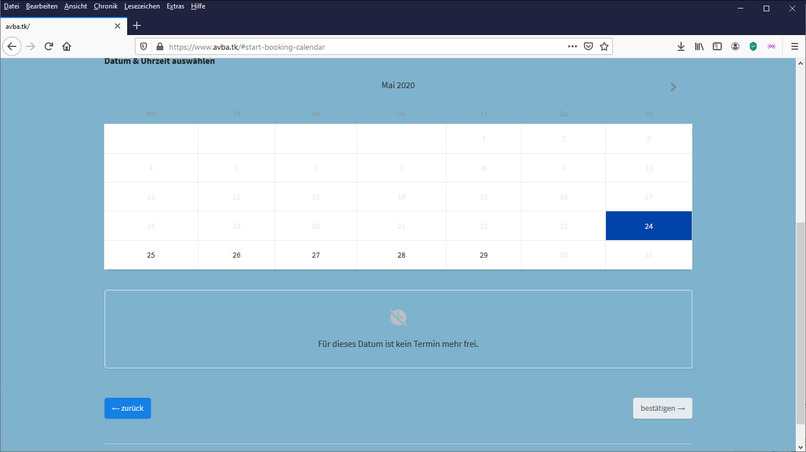The width and height of the screenshot is (806, 452).
Task: Maximize the browser window
Action: 766,8
